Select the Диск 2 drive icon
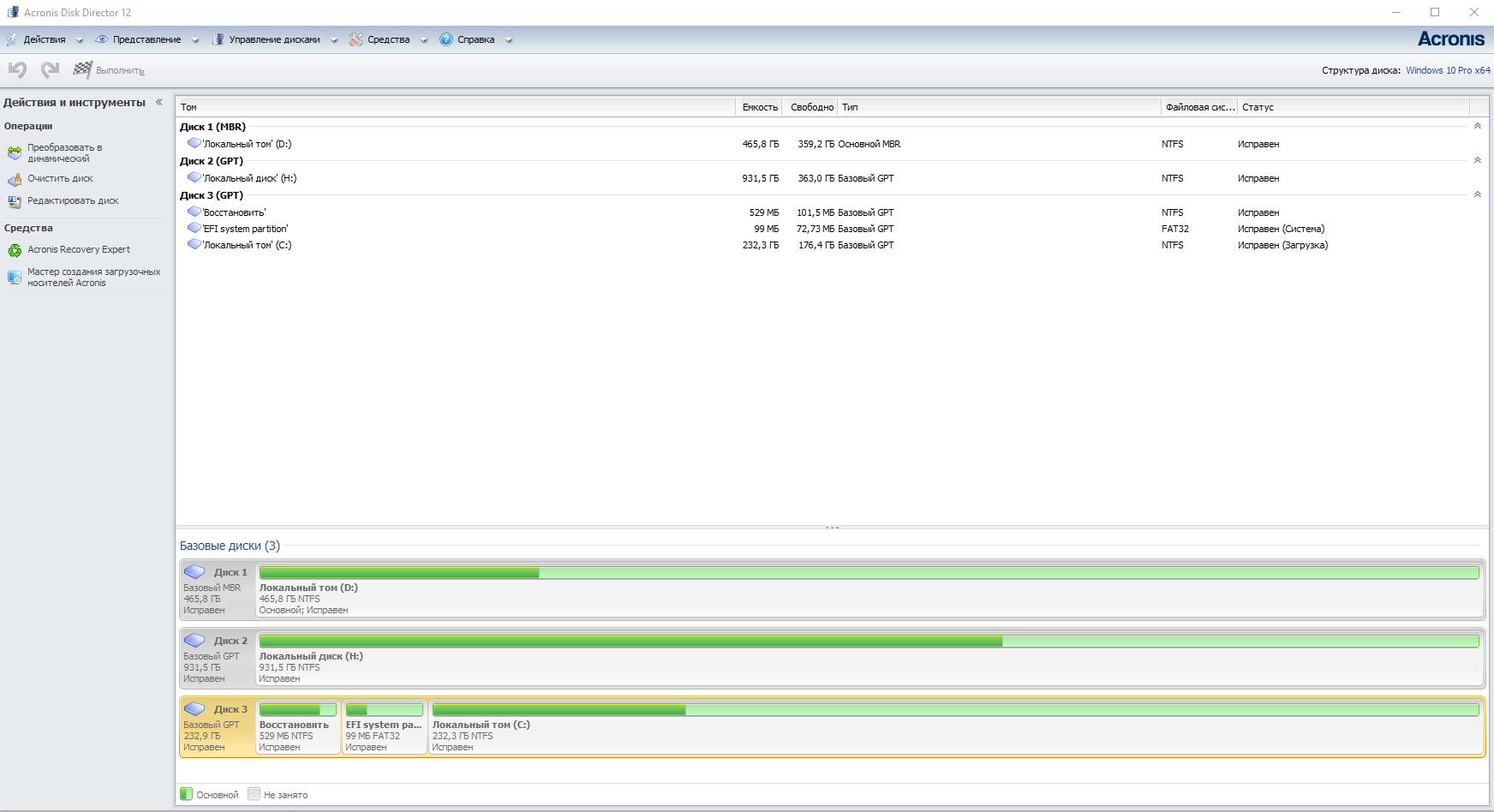 (195, 640)
